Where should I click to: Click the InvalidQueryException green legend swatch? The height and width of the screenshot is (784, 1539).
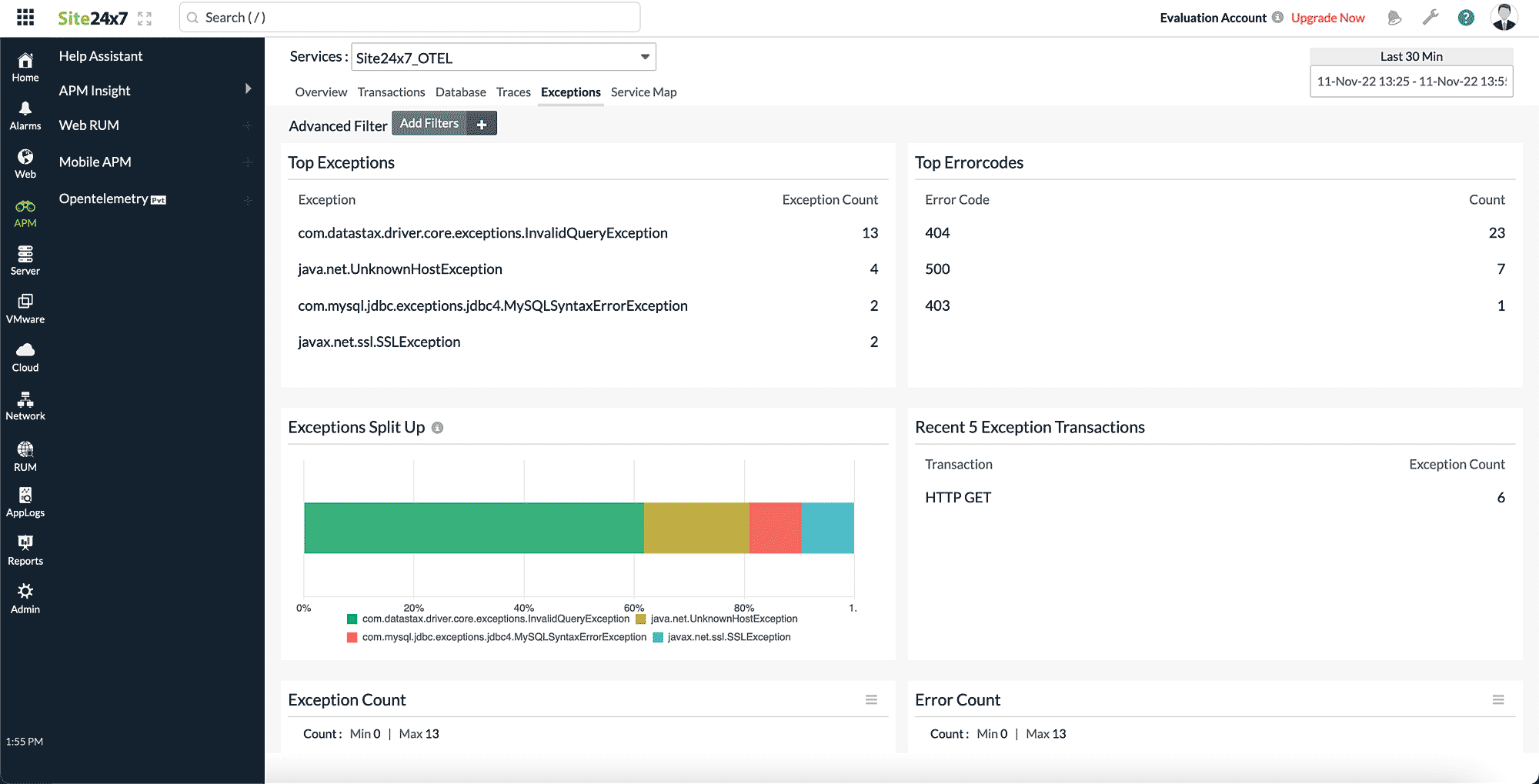[352, 618]
